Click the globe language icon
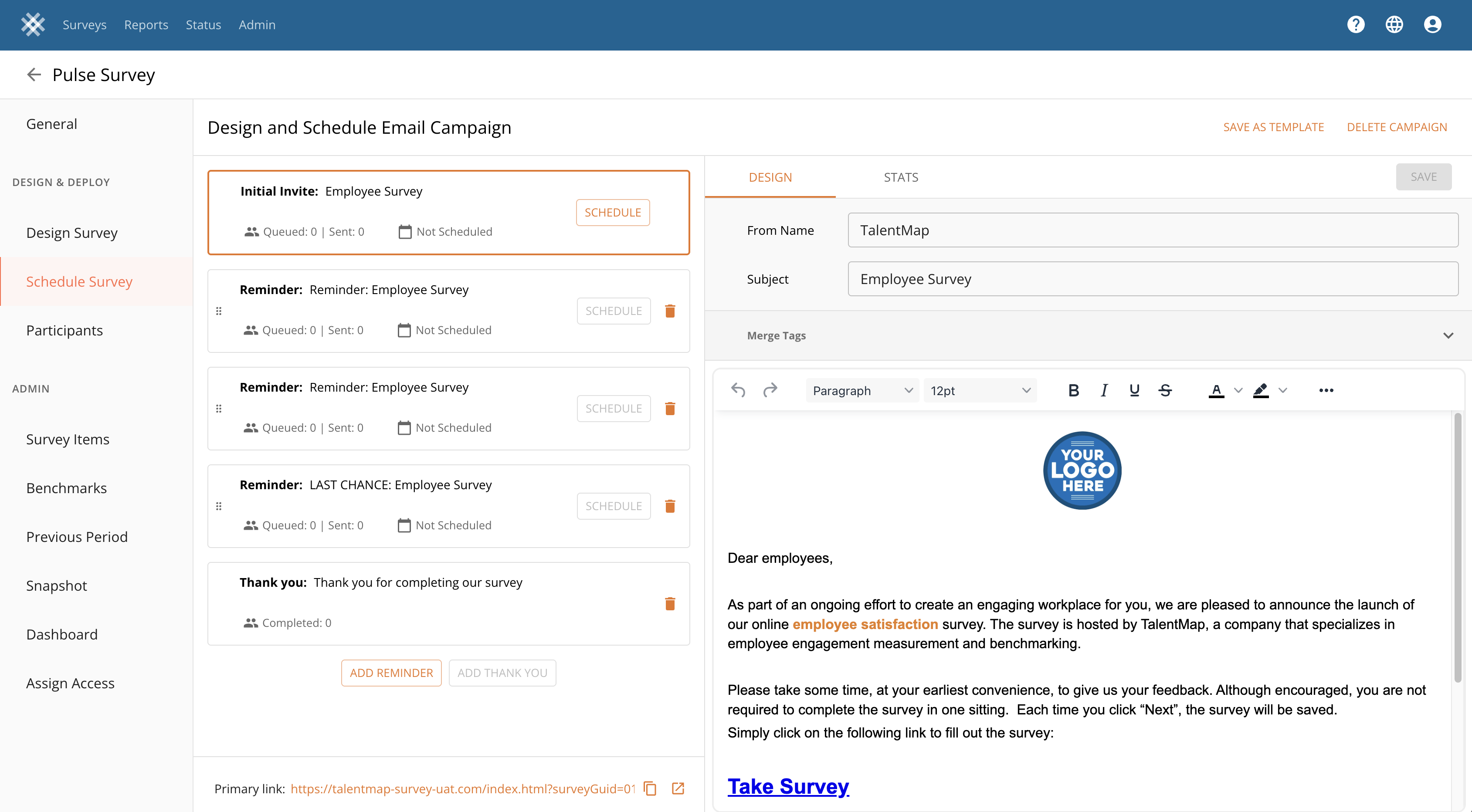The image size is (1472, 812). pos(1394,24)
